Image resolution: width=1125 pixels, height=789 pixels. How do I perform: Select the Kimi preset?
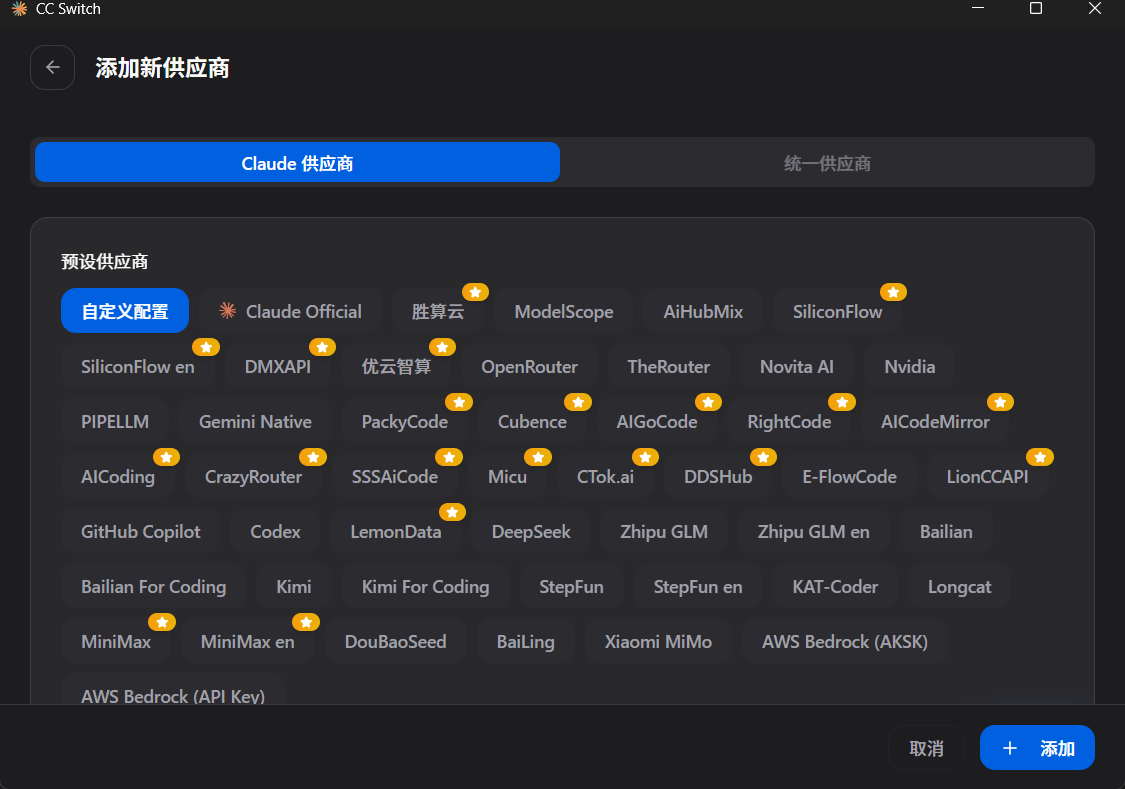click(x=293, y=586)
